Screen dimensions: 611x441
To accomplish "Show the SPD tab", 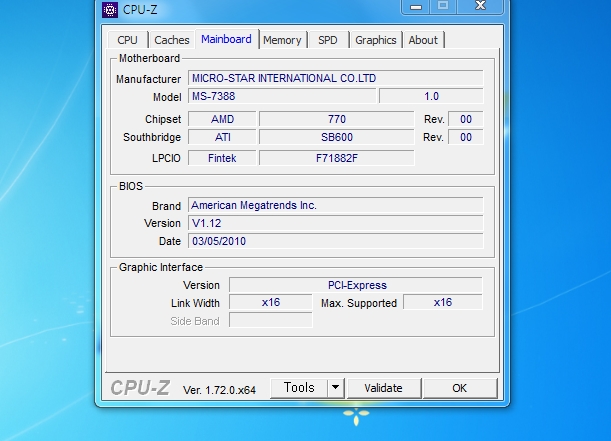I will pyautogui.click(x=328, y=40).
